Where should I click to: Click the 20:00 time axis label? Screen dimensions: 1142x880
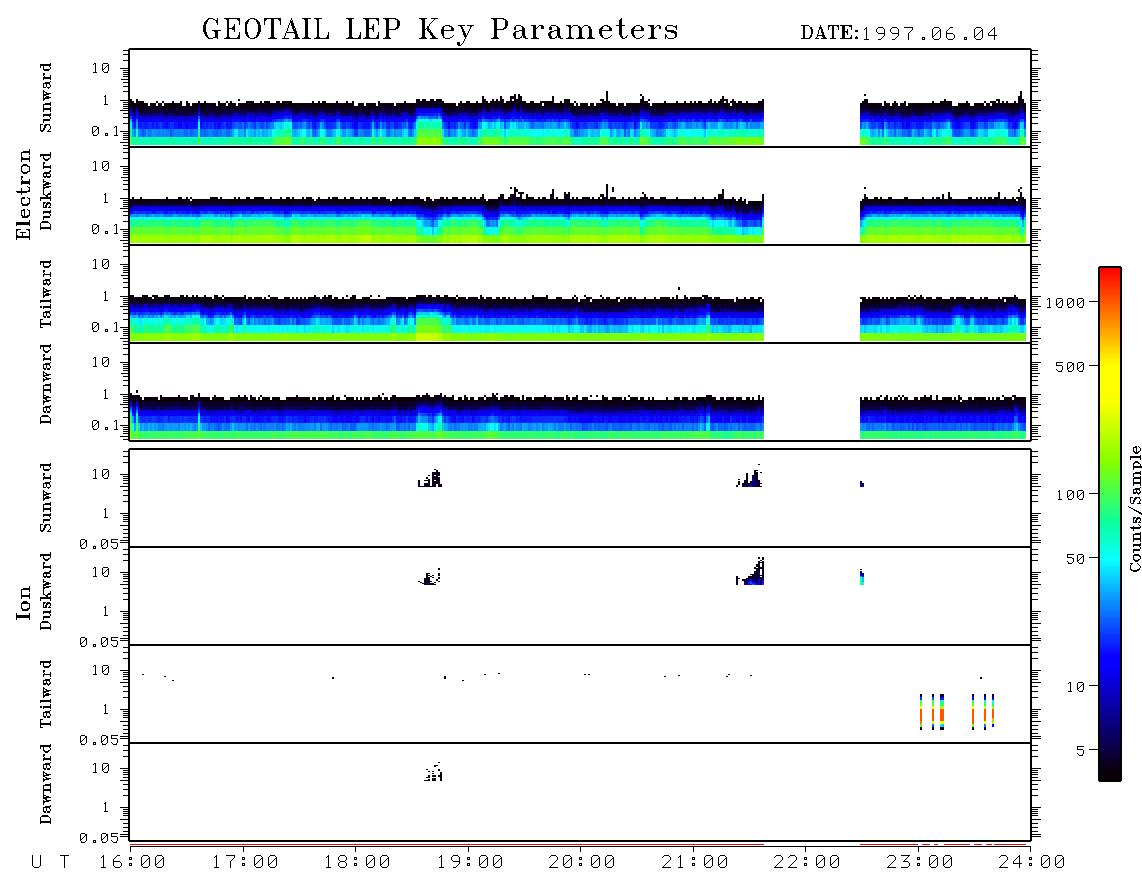582,862
